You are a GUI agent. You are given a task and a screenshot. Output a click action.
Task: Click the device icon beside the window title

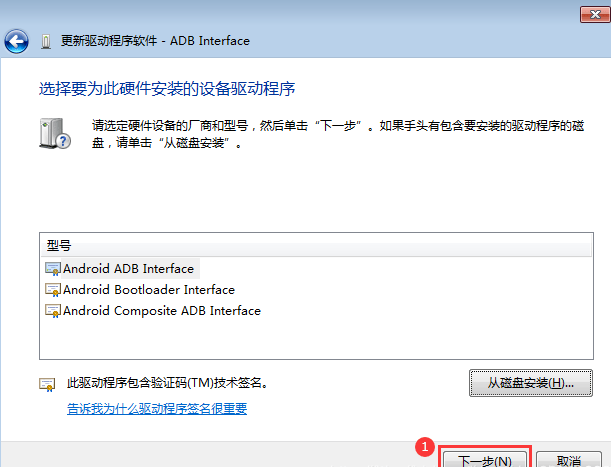tap(46, 41)
